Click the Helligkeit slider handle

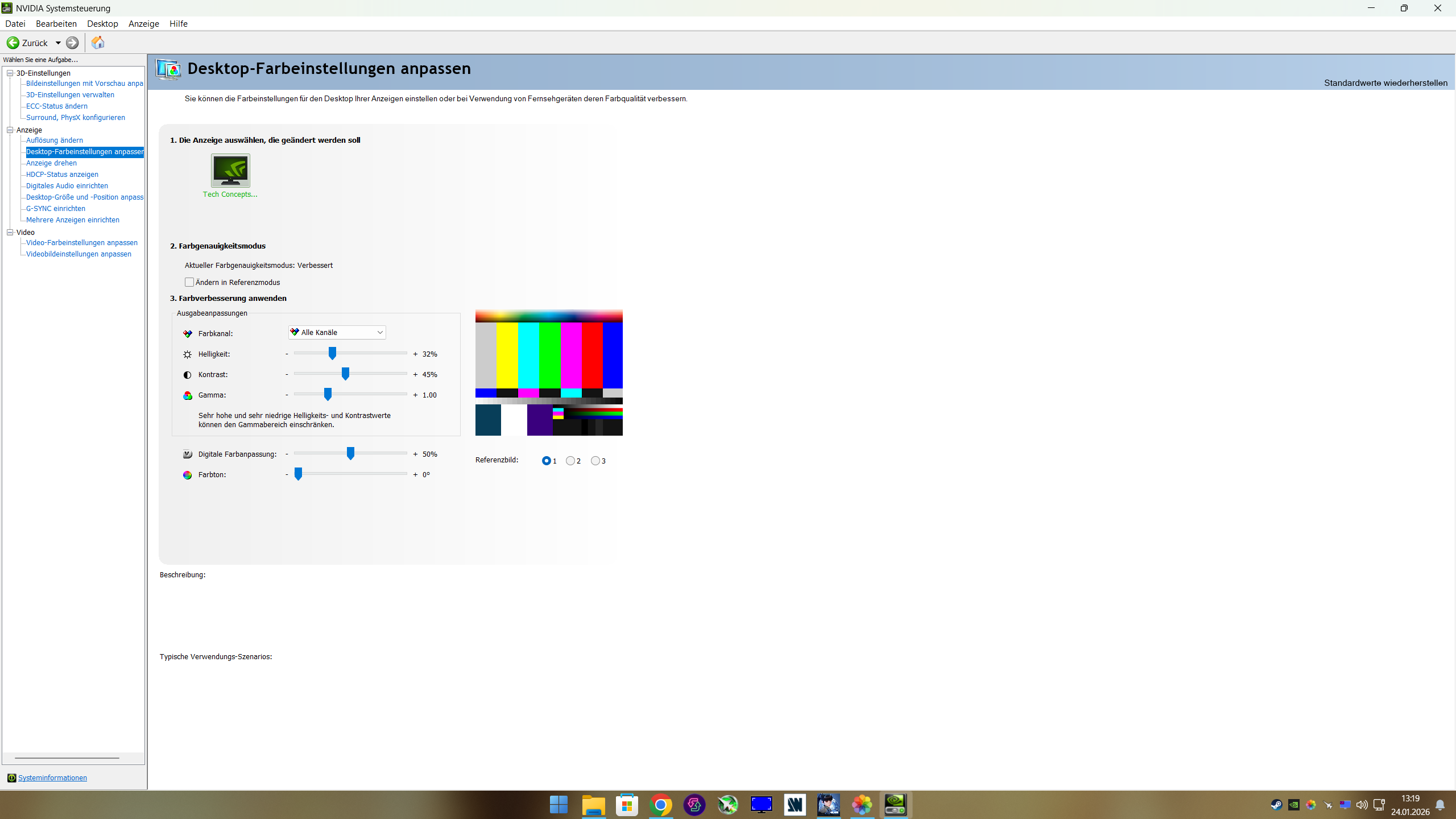coord(332,353)
